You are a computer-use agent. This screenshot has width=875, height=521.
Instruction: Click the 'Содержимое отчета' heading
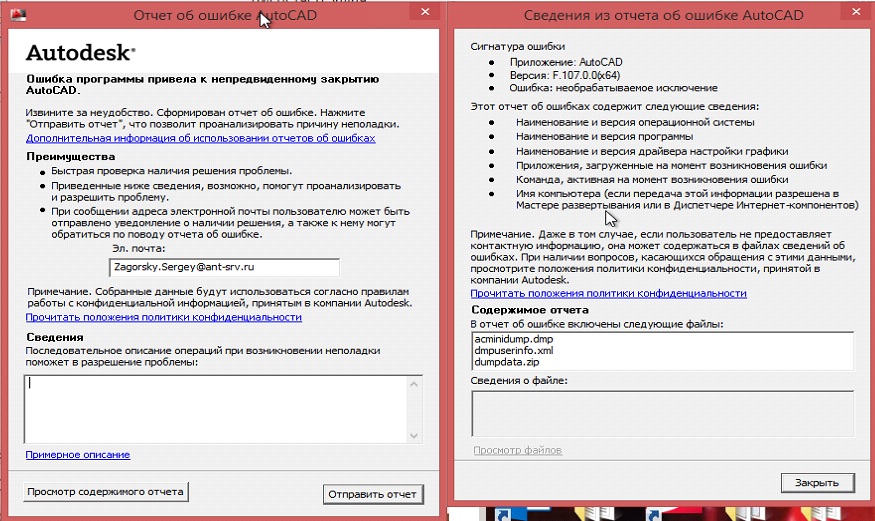530,310
